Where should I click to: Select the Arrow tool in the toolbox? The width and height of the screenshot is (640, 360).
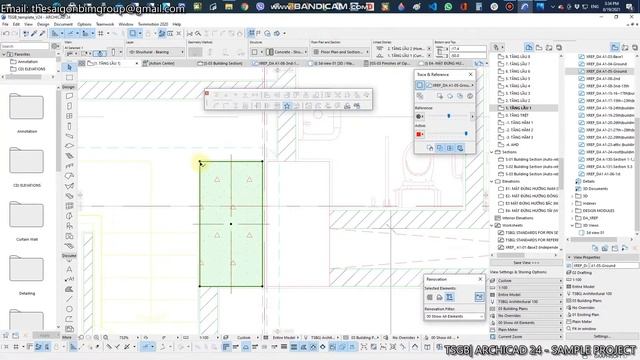[x=69, y=67]
